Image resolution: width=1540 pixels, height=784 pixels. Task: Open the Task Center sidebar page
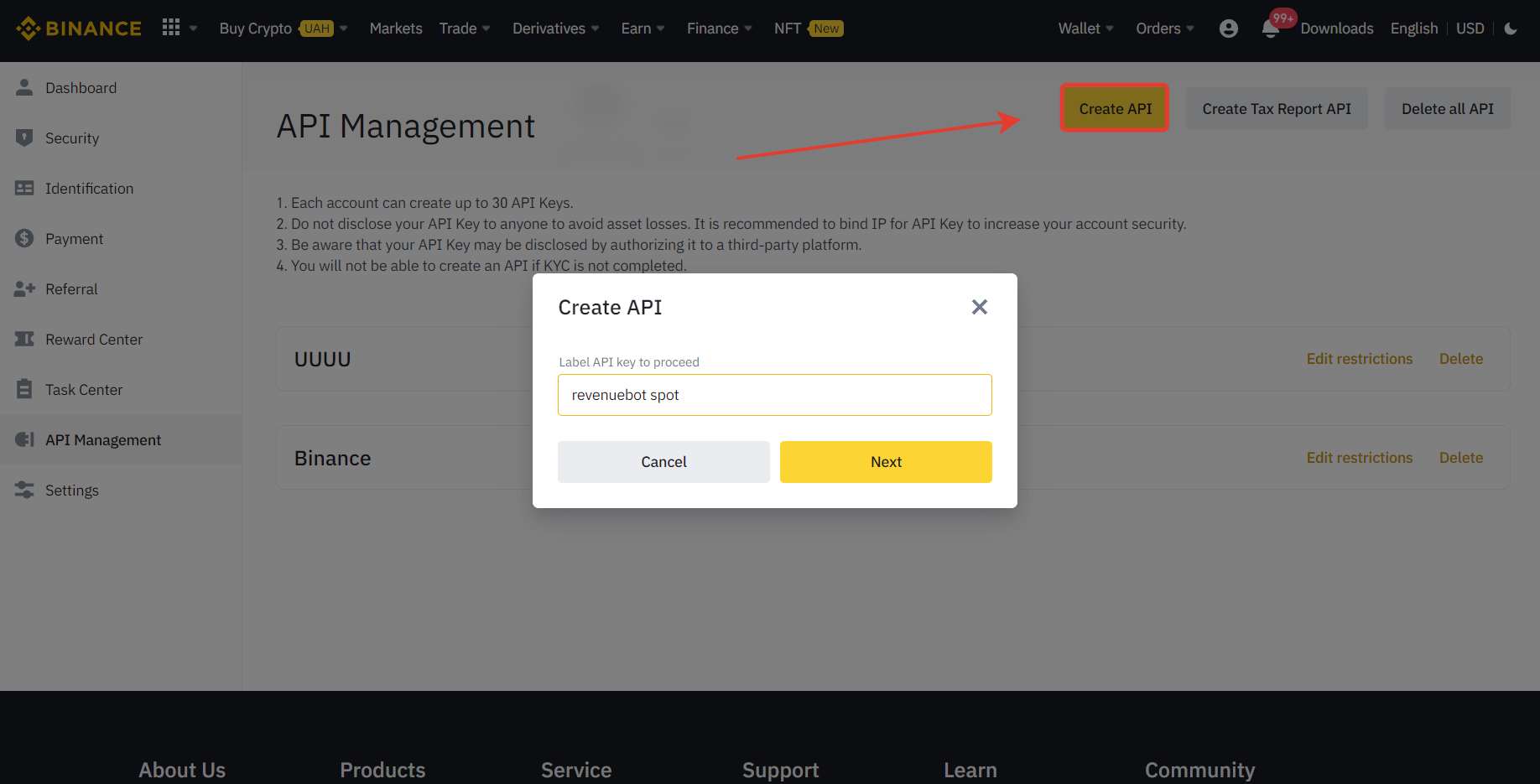click(x=121, y=389)
